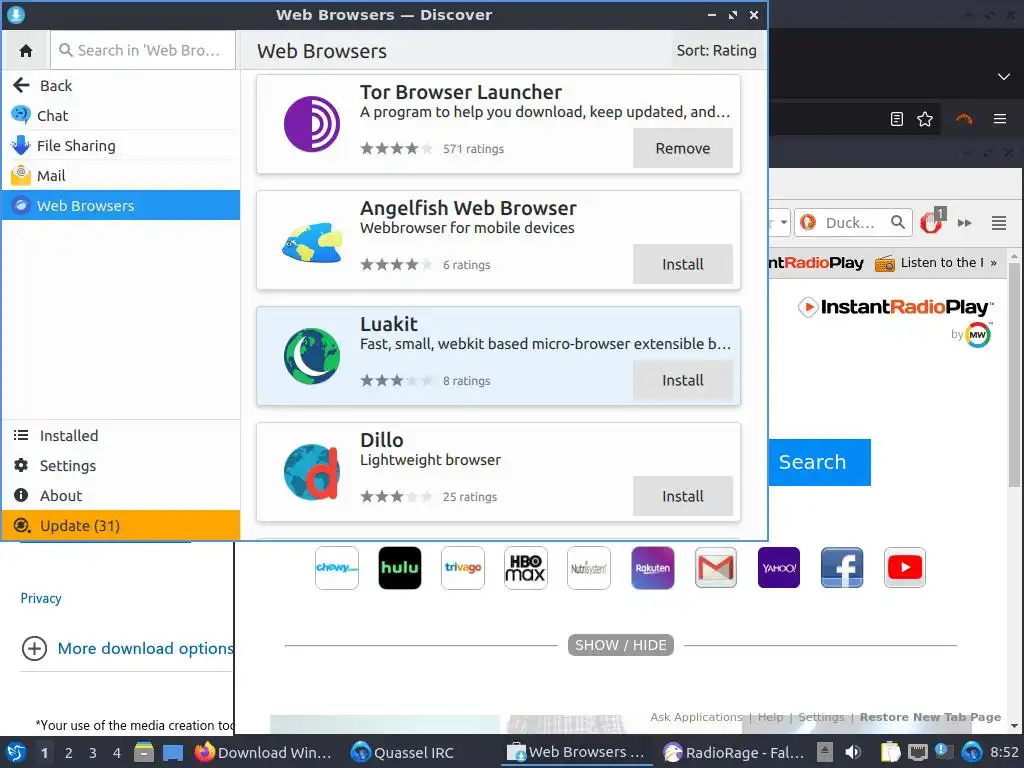
Task: Click the Tor Browser Launcher icon
Action: (312, 124)
